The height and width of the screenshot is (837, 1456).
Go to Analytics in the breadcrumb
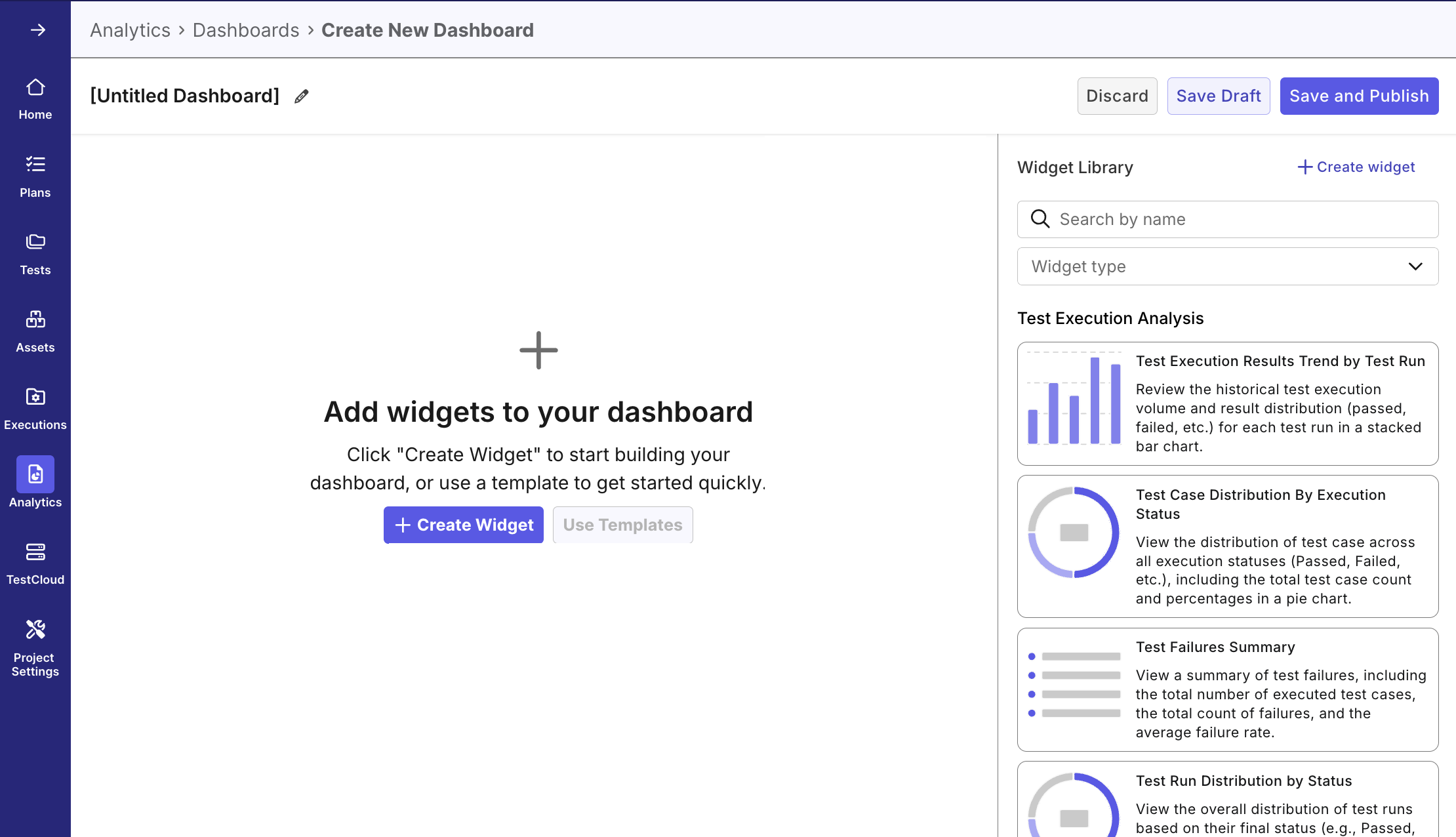(130, 30)
